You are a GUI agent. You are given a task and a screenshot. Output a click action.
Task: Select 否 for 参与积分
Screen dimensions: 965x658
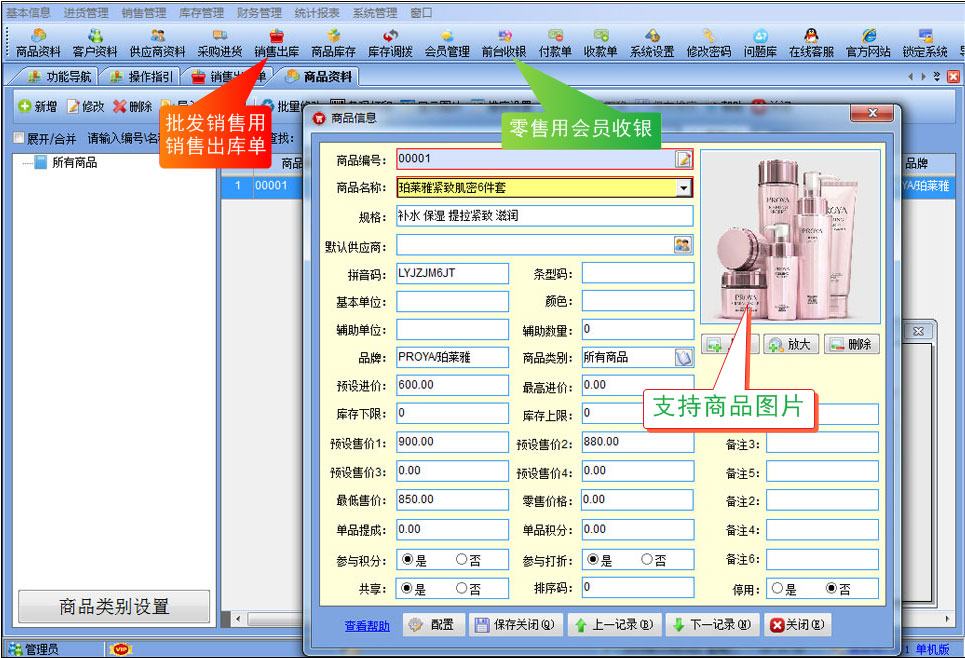coord(462,560)
